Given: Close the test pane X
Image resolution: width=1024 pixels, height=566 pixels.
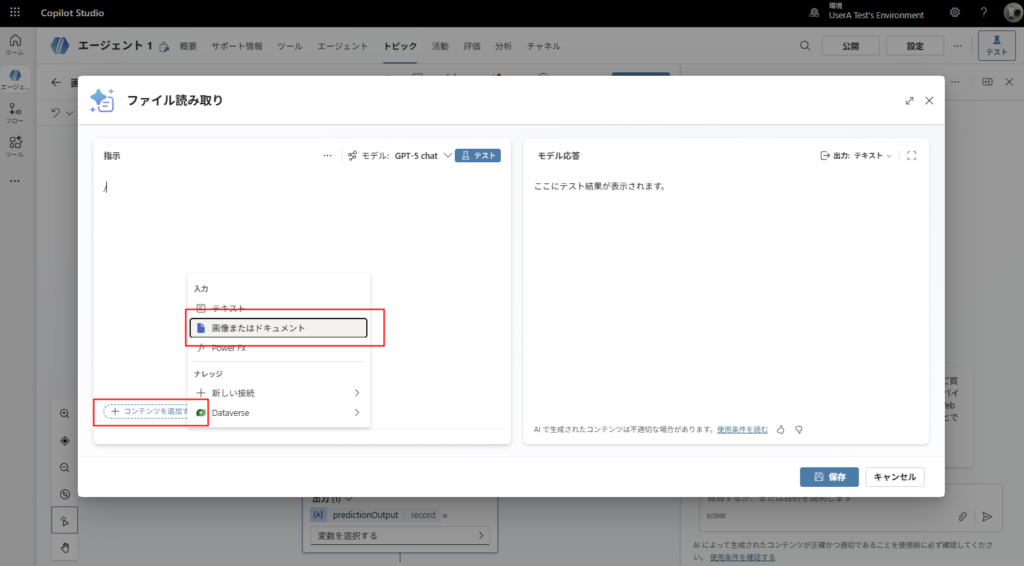Looking at the screenshot, I should pyautogui.click(x=1009, y=82).
